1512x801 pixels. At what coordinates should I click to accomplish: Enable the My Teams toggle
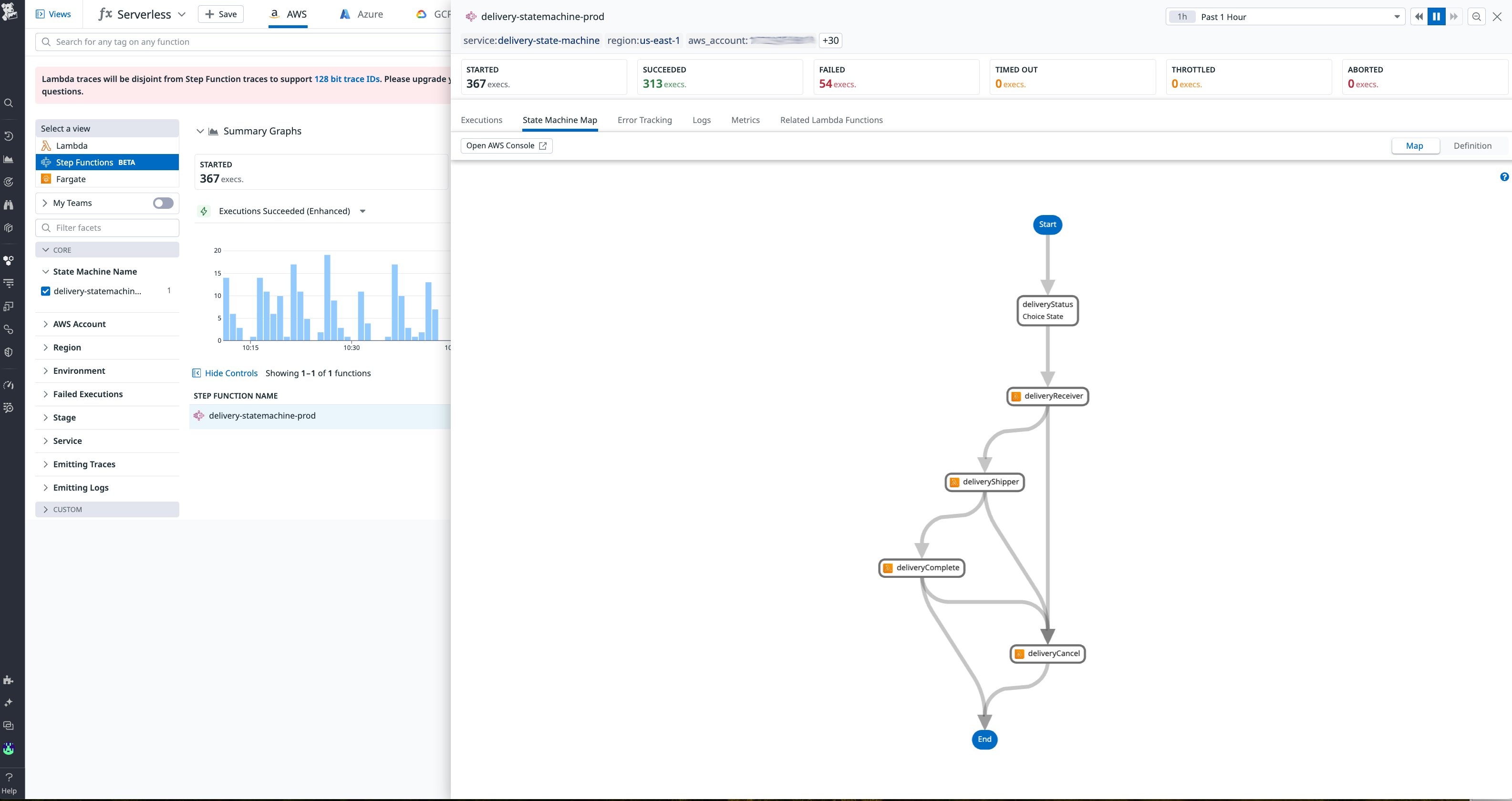(163, 203)
